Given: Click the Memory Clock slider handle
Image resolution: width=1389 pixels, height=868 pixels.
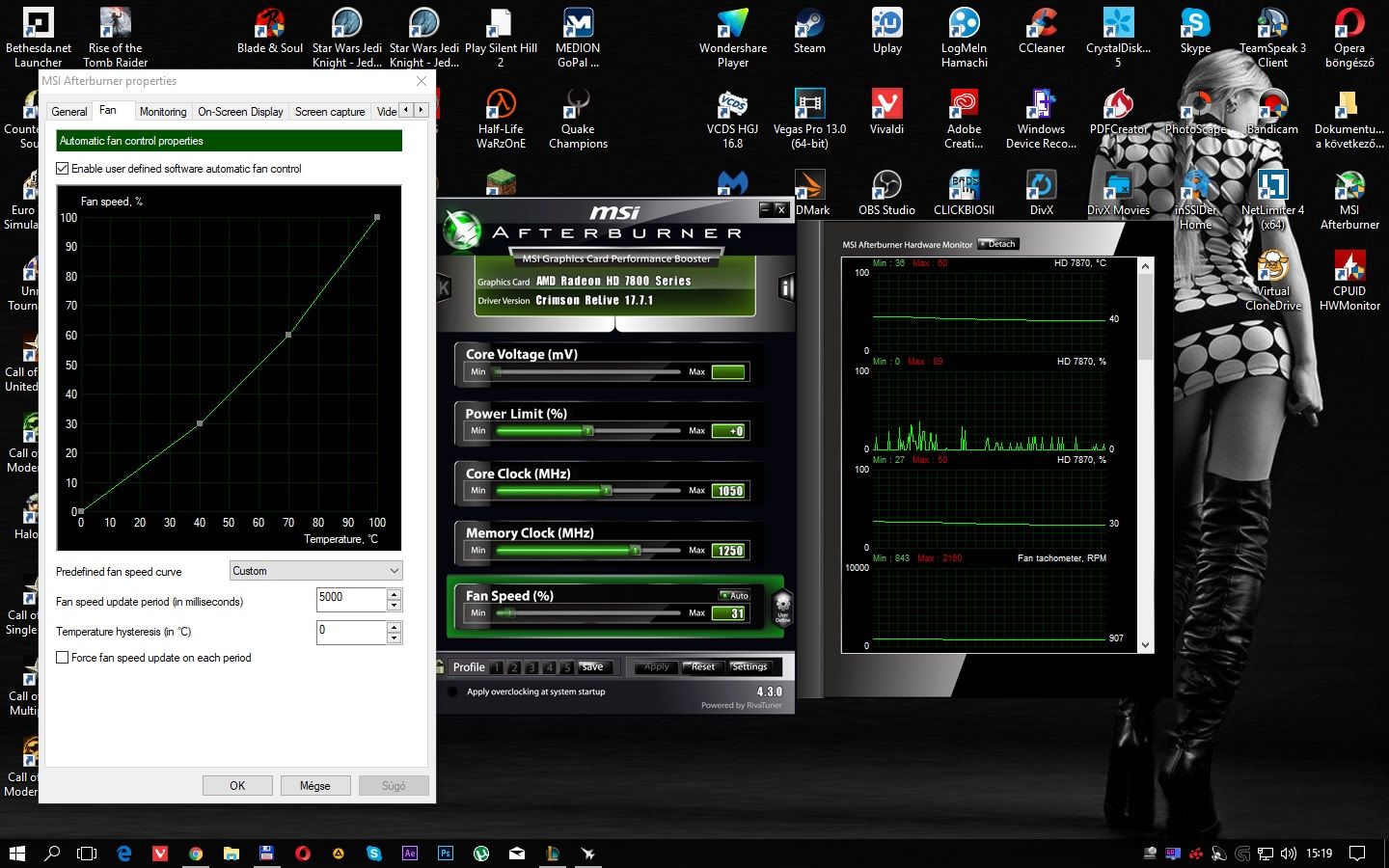Looking at the screenshot, I should [636, 550].
